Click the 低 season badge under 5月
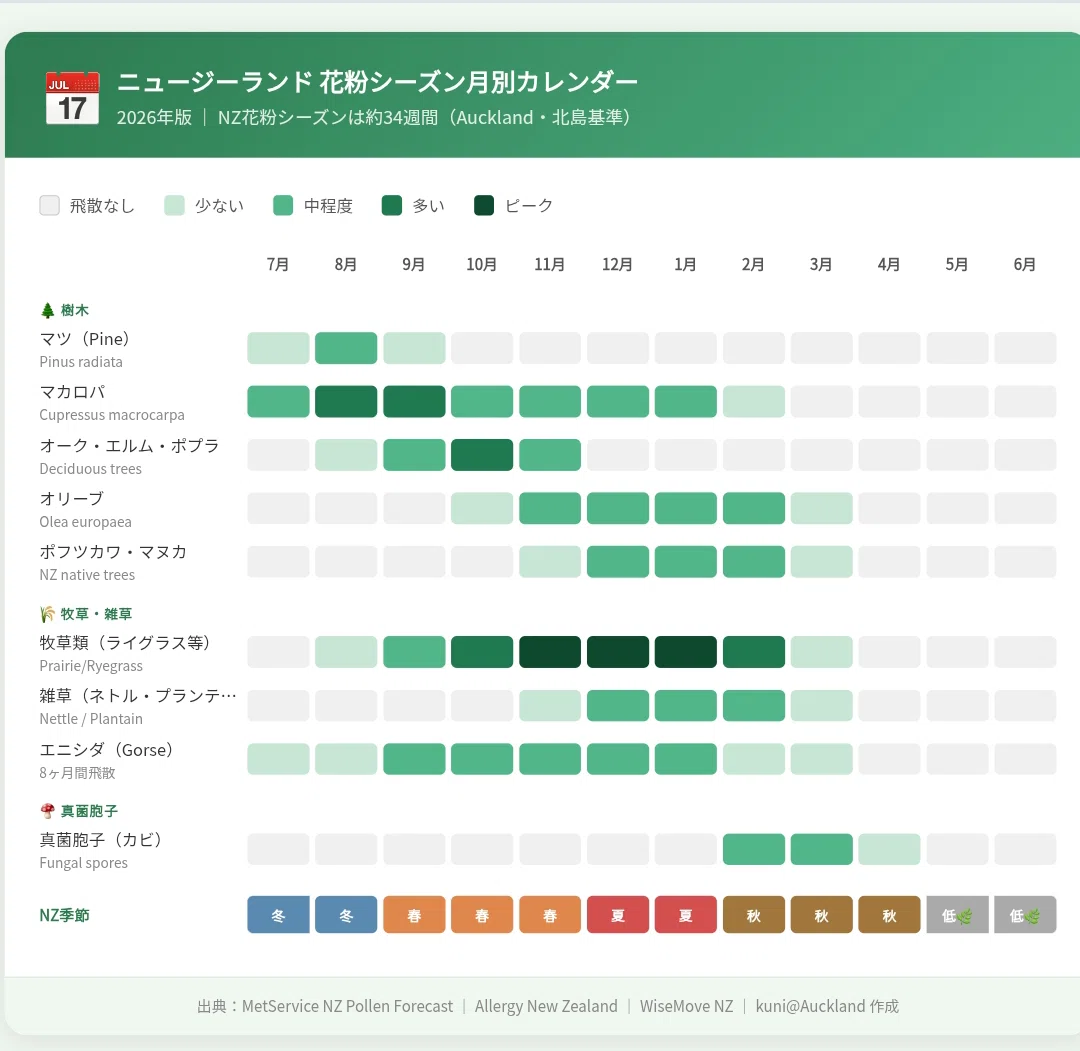This screenshot has height=1051, width=1080. pyautogui.click(x=957, y=915)
